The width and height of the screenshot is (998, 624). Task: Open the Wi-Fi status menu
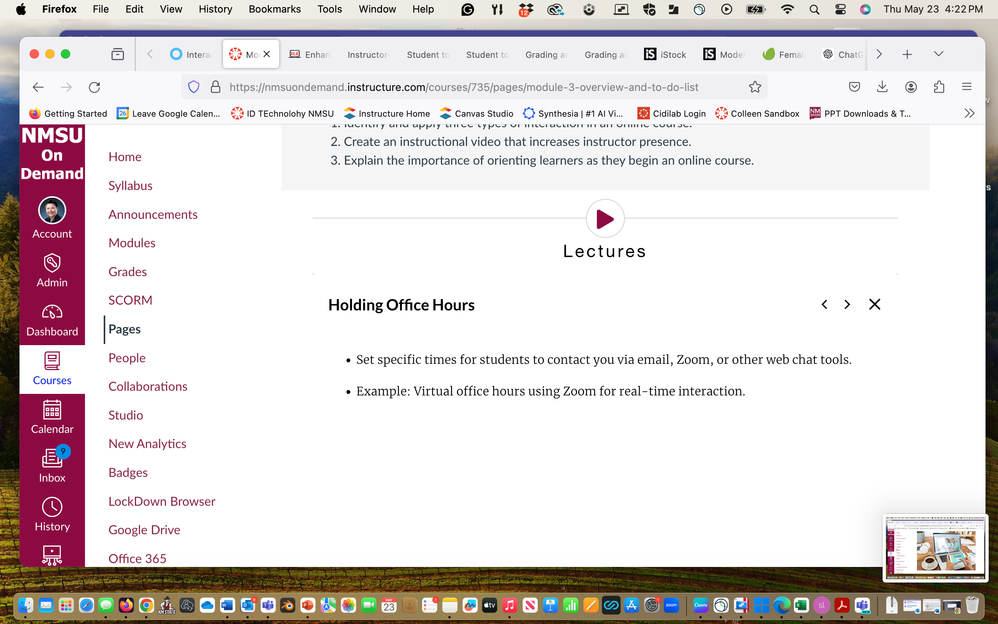coord(787,9)
